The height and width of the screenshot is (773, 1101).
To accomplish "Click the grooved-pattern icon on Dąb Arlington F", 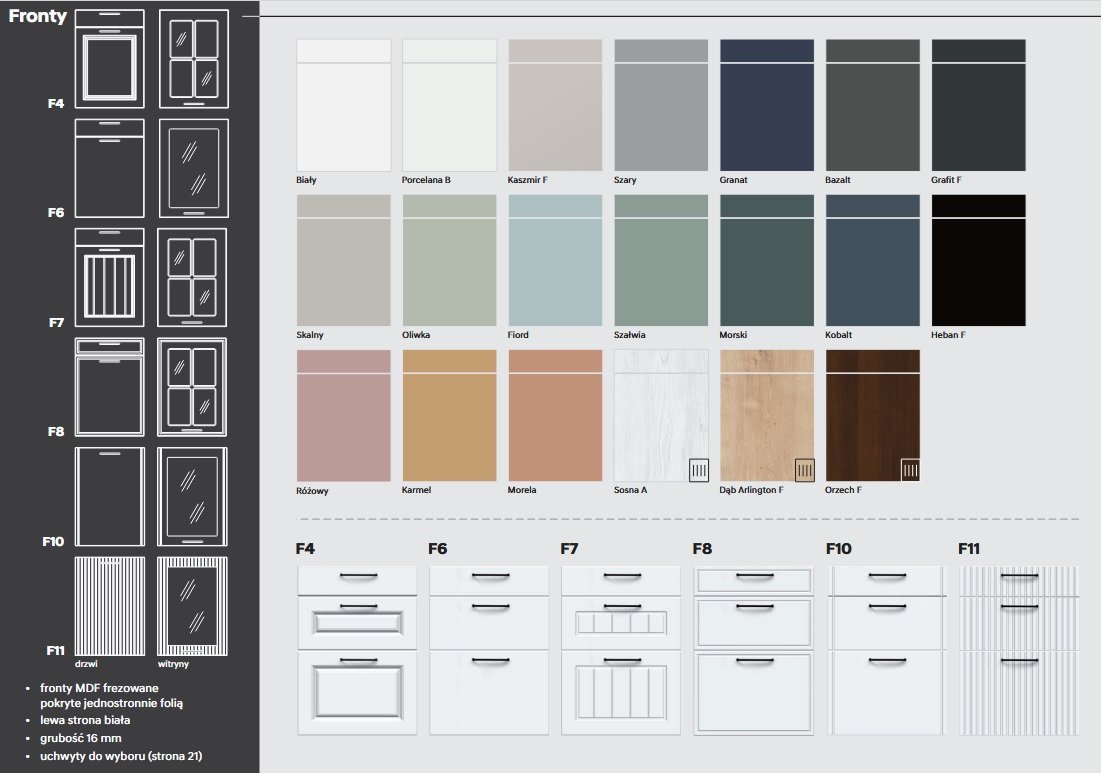I will coord(804,470).
